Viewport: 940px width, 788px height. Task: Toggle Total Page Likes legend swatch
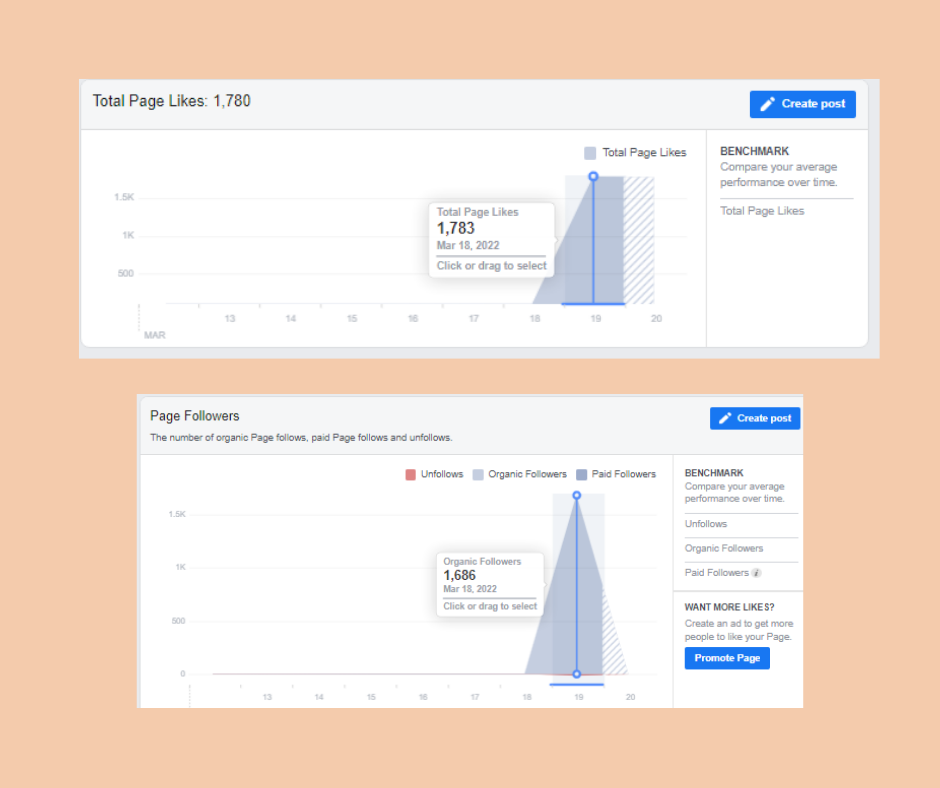click(590, 153)
